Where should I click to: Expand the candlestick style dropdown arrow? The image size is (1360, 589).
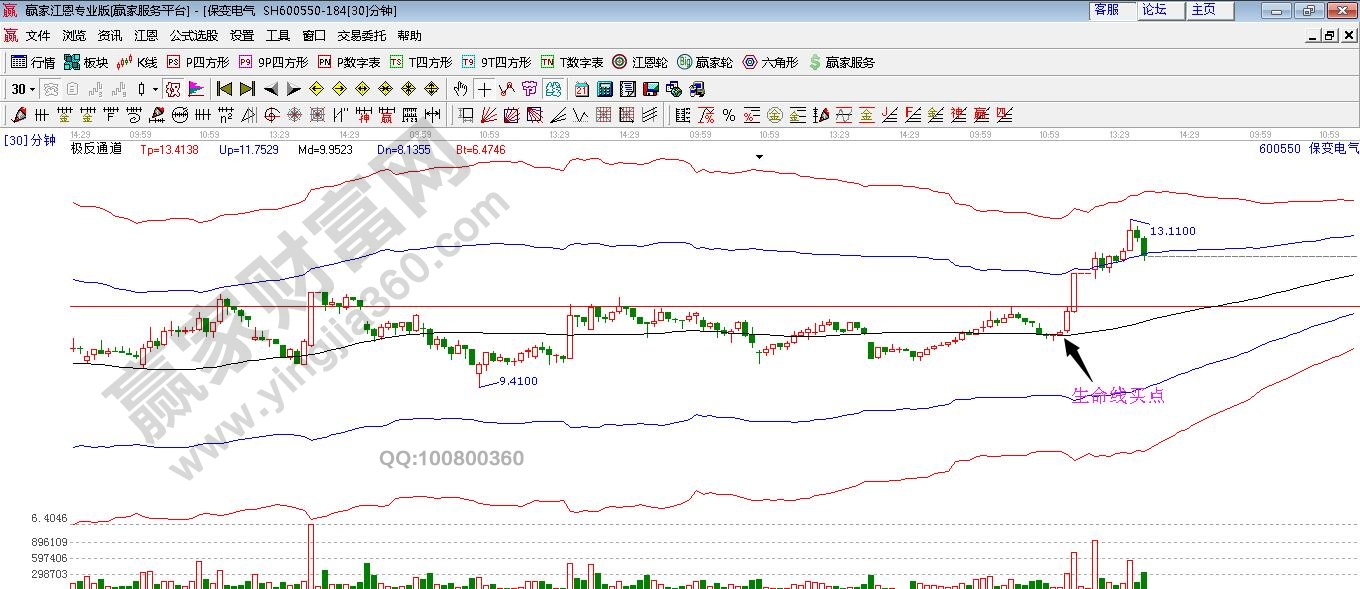pyautogui.click(x=155, y=89)
